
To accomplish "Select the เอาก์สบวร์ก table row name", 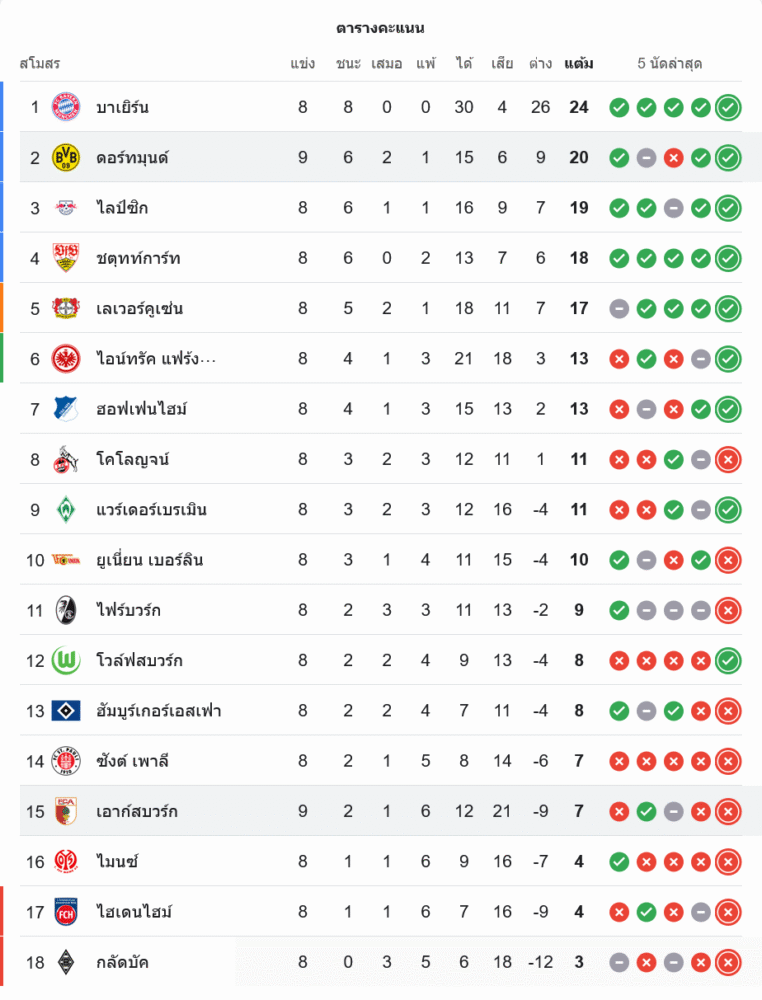I will 137,811.
